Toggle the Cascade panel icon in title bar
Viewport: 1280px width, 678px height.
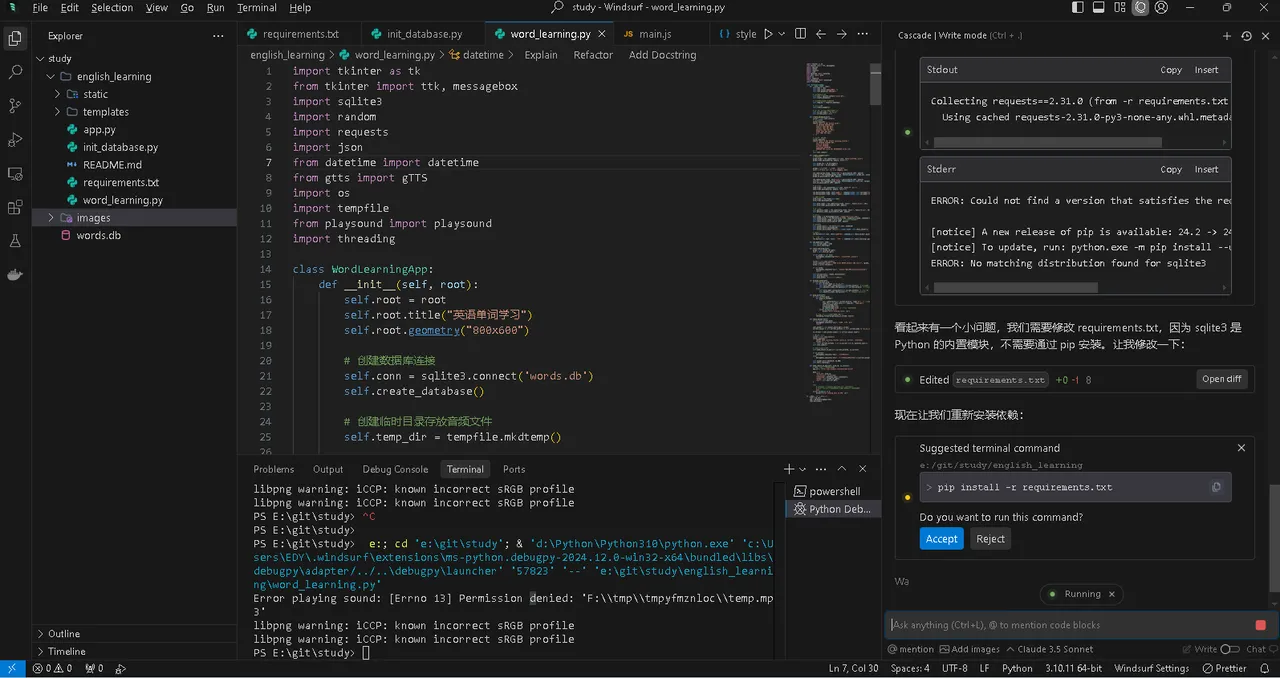[x=1141, y=8]
